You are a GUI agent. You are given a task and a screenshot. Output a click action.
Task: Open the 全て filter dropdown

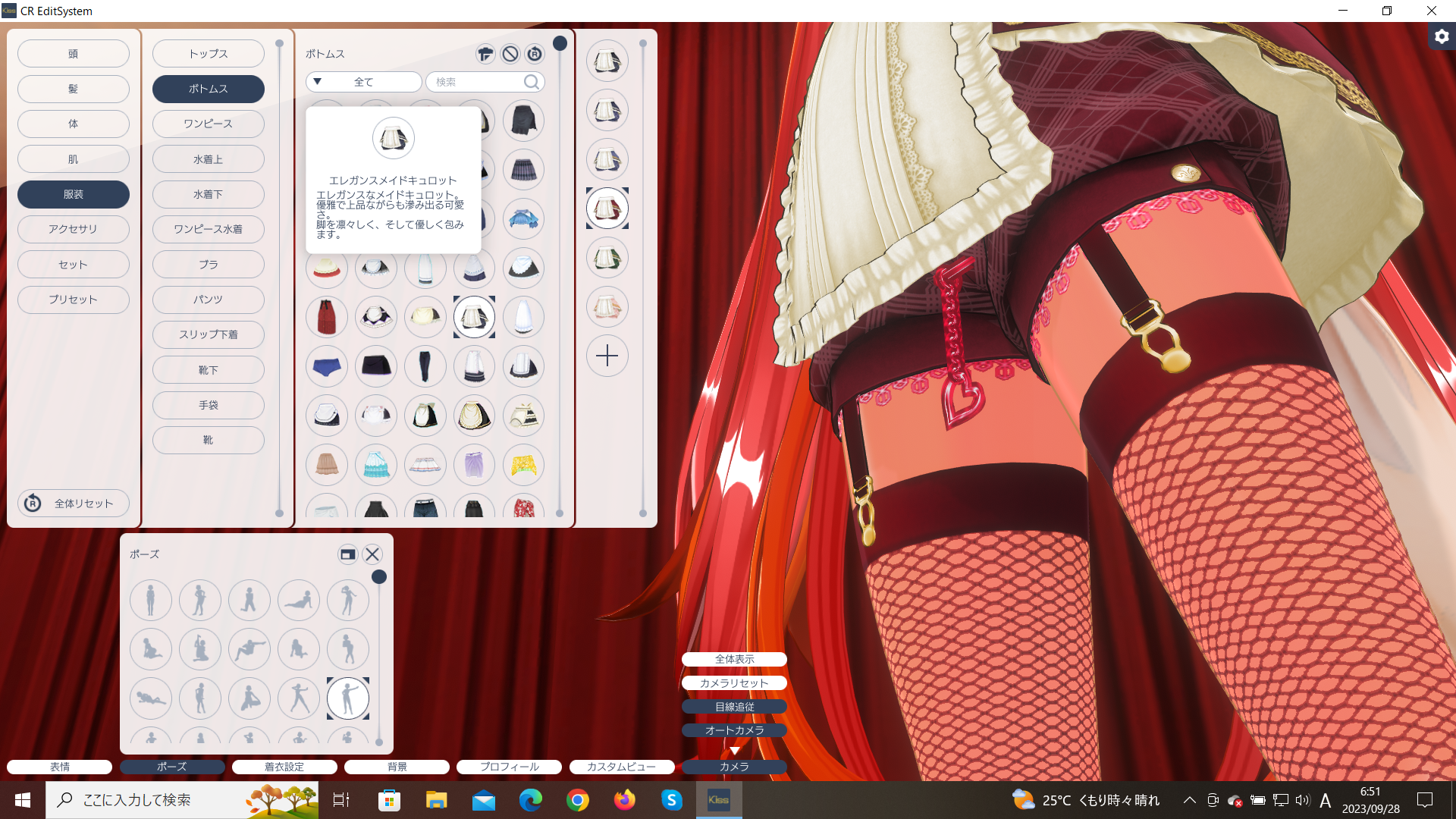(364, 82)
